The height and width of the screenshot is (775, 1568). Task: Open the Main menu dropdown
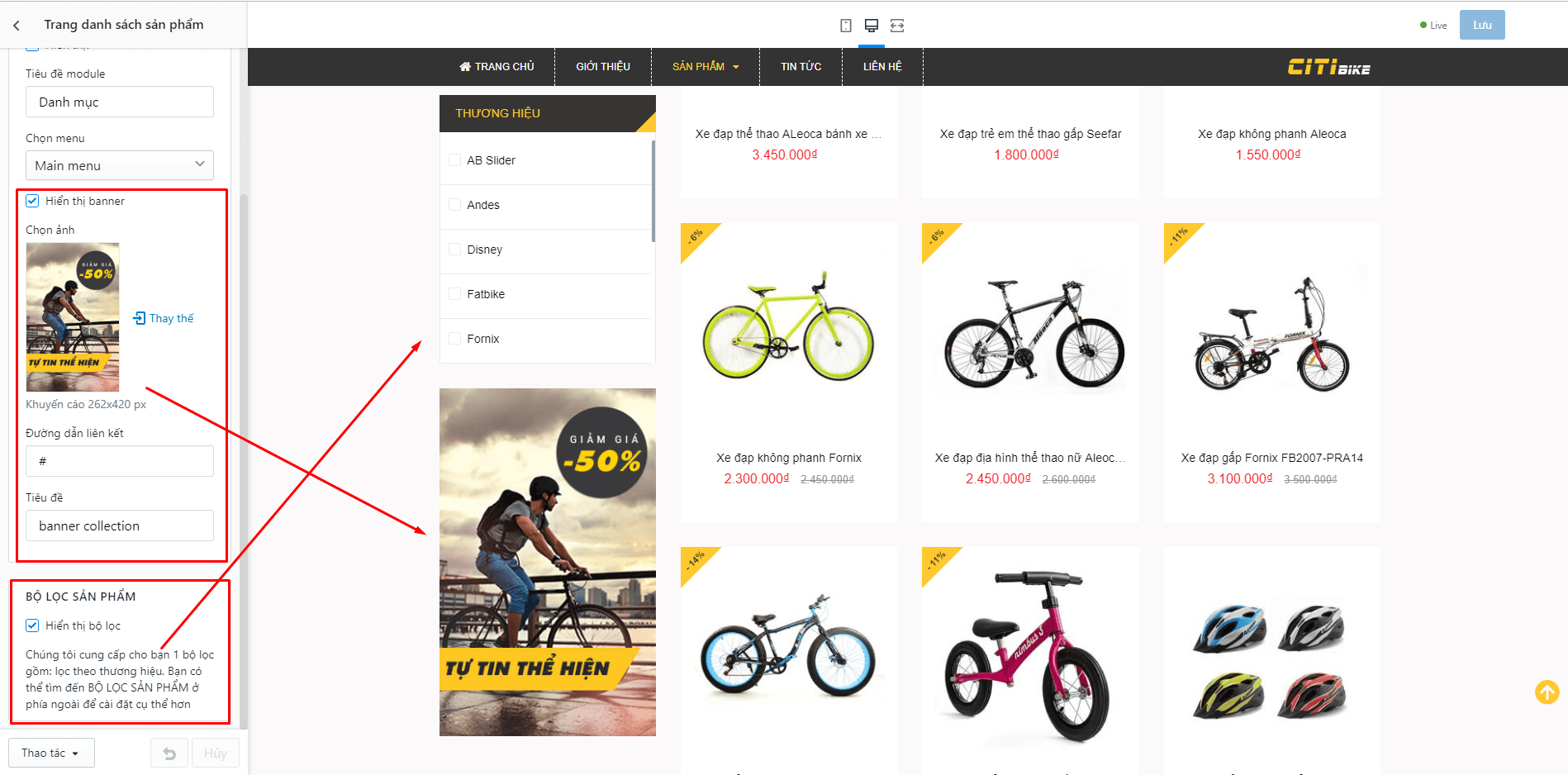pyautogui.click(x=120, y=165)
